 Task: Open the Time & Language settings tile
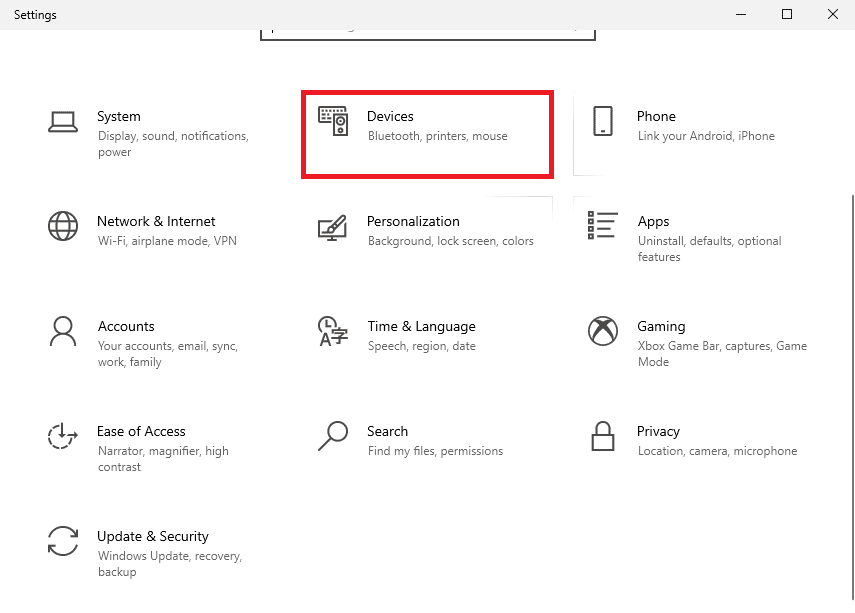(x=425, y=333)
